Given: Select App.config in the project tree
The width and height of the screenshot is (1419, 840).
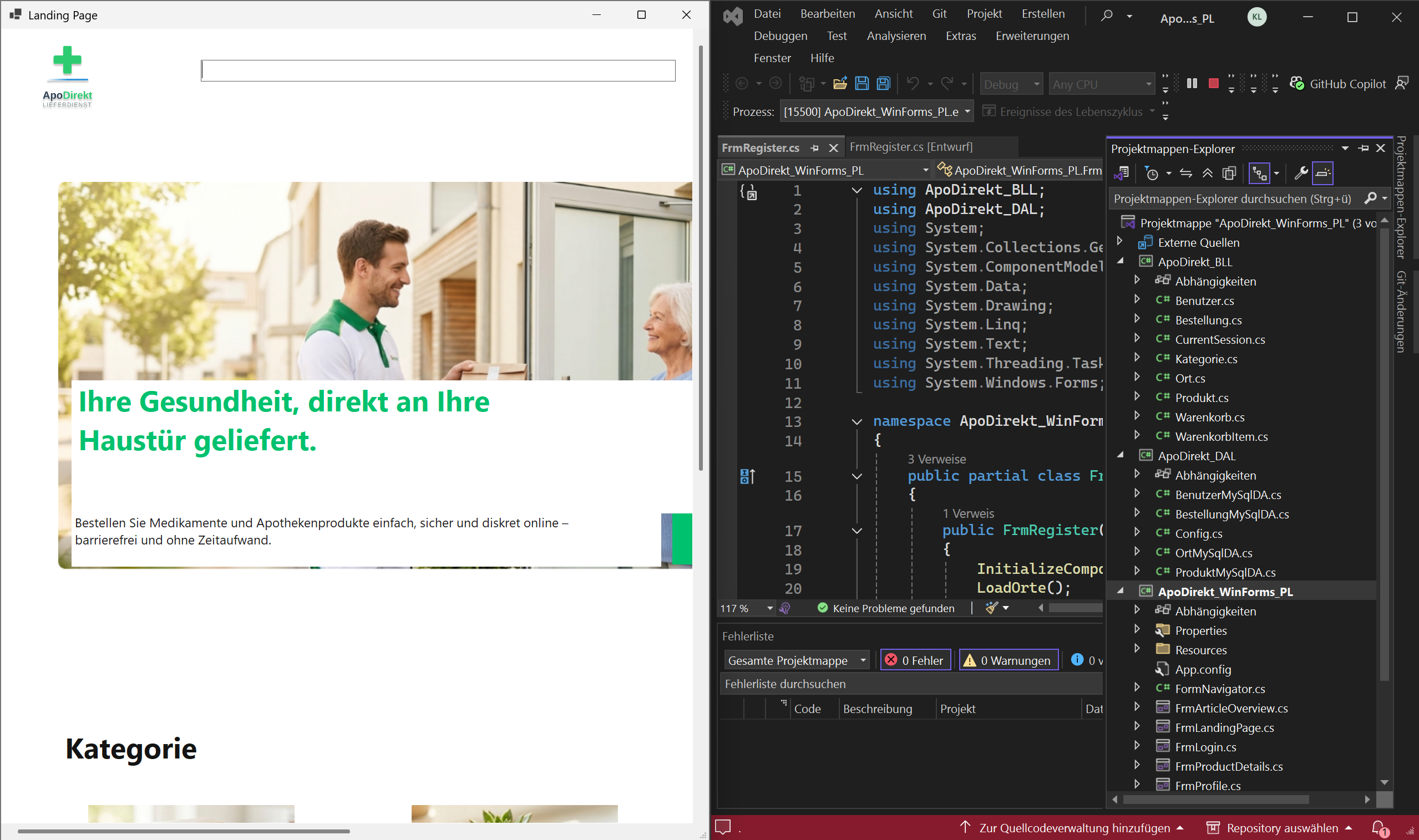Looking at the screenshot, I should [1203, 669].
